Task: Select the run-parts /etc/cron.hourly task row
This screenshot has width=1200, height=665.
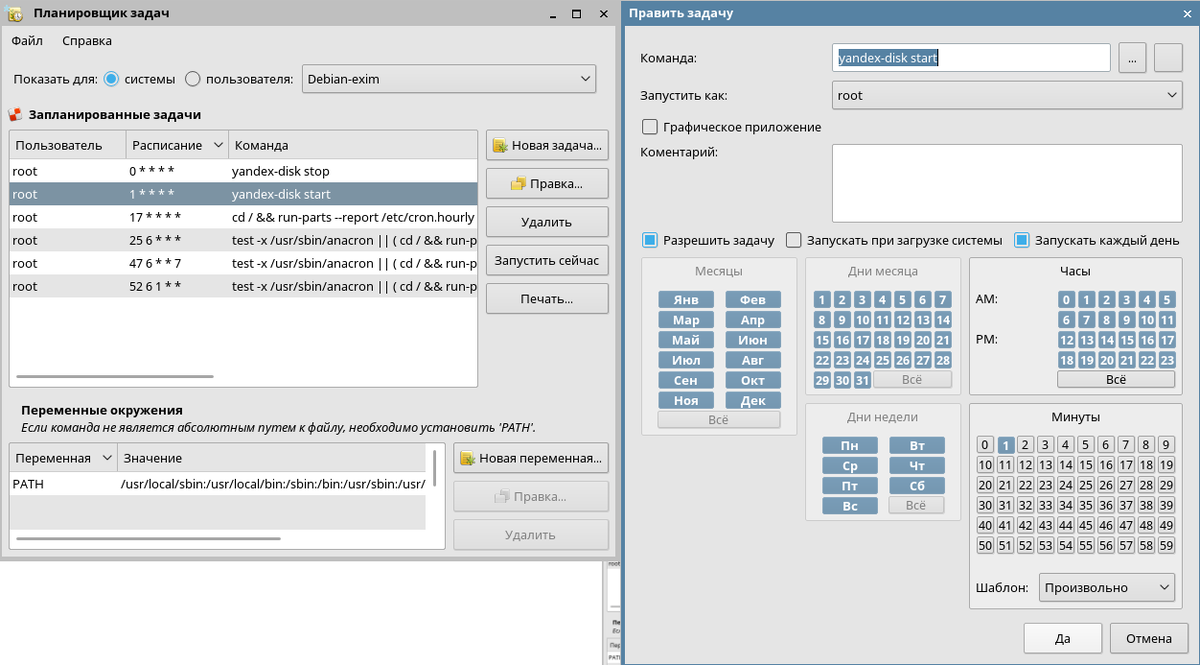Action: point(243,217)
